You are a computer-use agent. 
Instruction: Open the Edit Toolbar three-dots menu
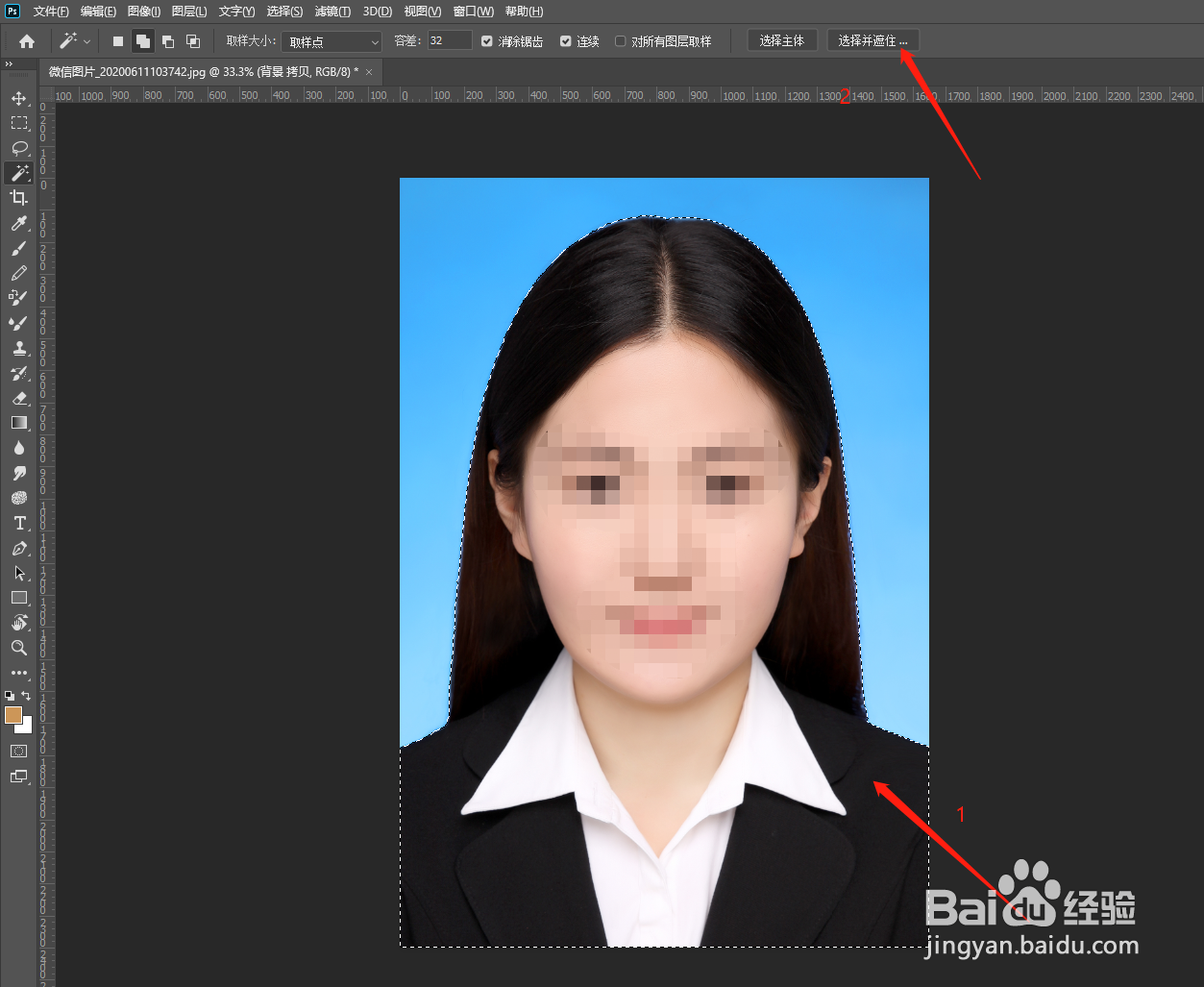pyautogui.click(x=19, y=673)
